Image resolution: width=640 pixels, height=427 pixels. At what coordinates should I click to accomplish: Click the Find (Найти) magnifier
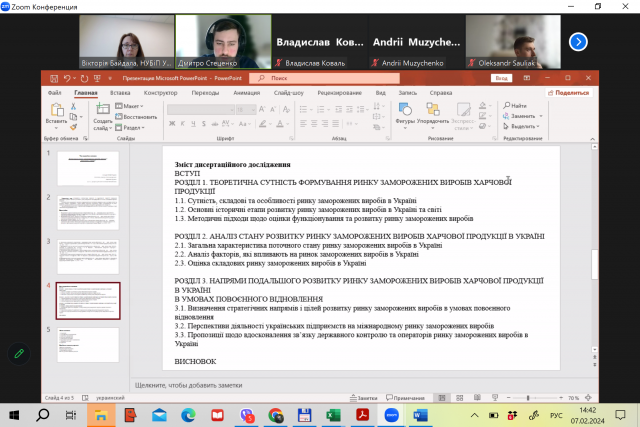(x=515, y=106)
